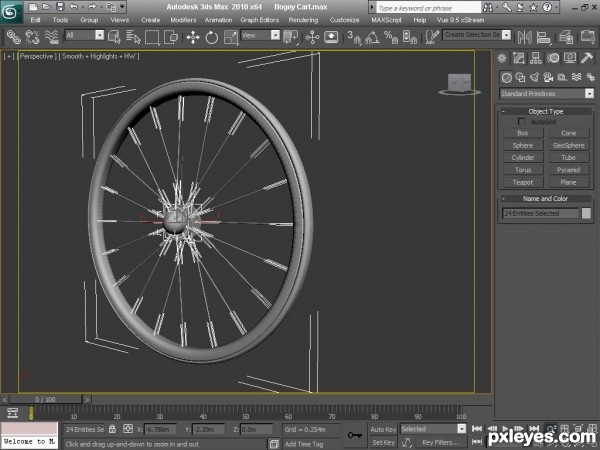Create a Teapot primitive

[523, 183]
